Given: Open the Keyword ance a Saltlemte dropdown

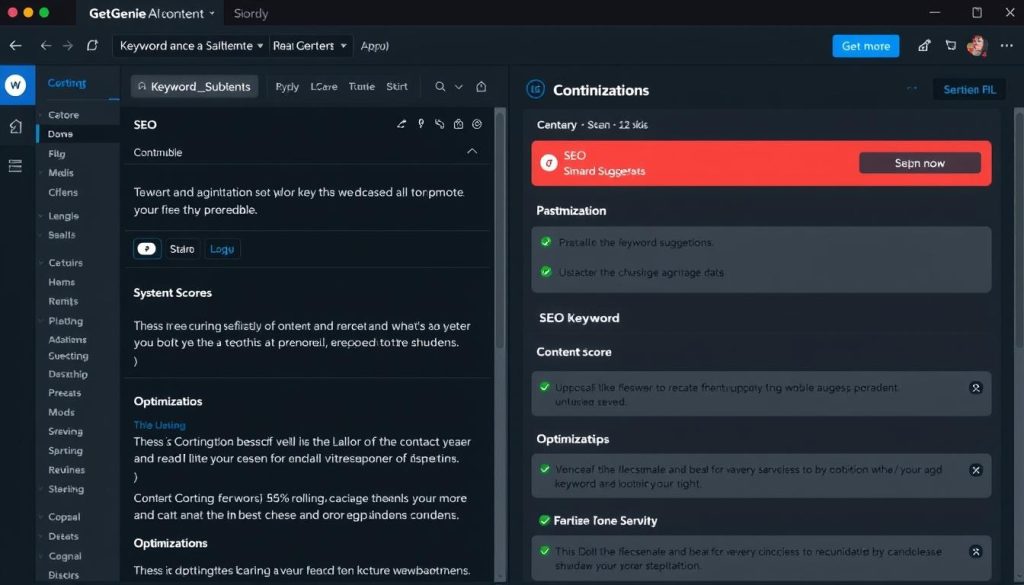Looking at the screenshot, I should (191, 46).
